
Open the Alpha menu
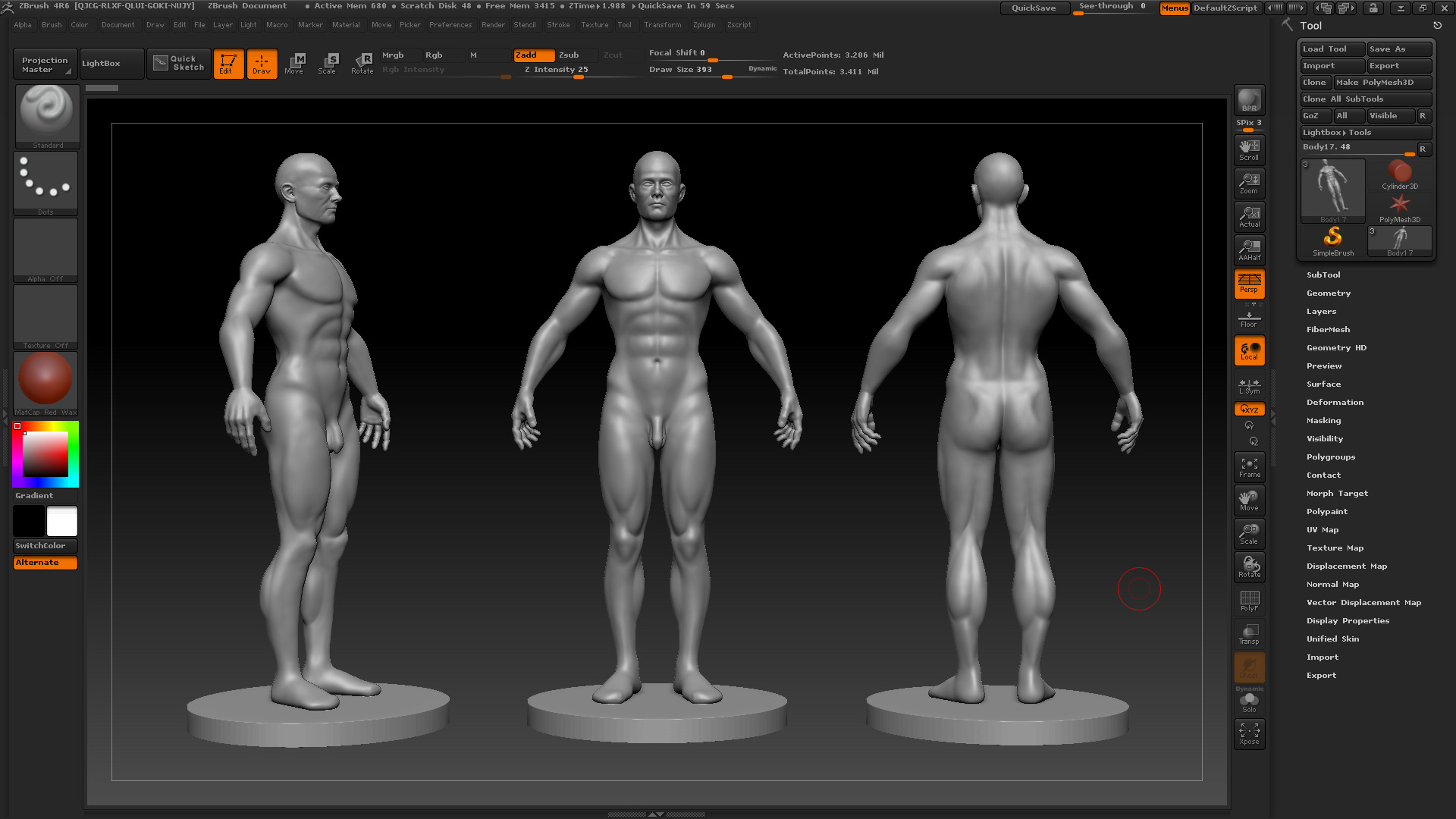(x=23, y=25)
